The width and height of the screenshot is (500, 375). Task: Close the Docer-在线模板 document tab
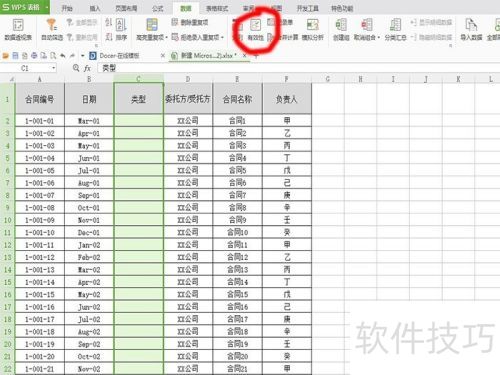pos(163,56)
